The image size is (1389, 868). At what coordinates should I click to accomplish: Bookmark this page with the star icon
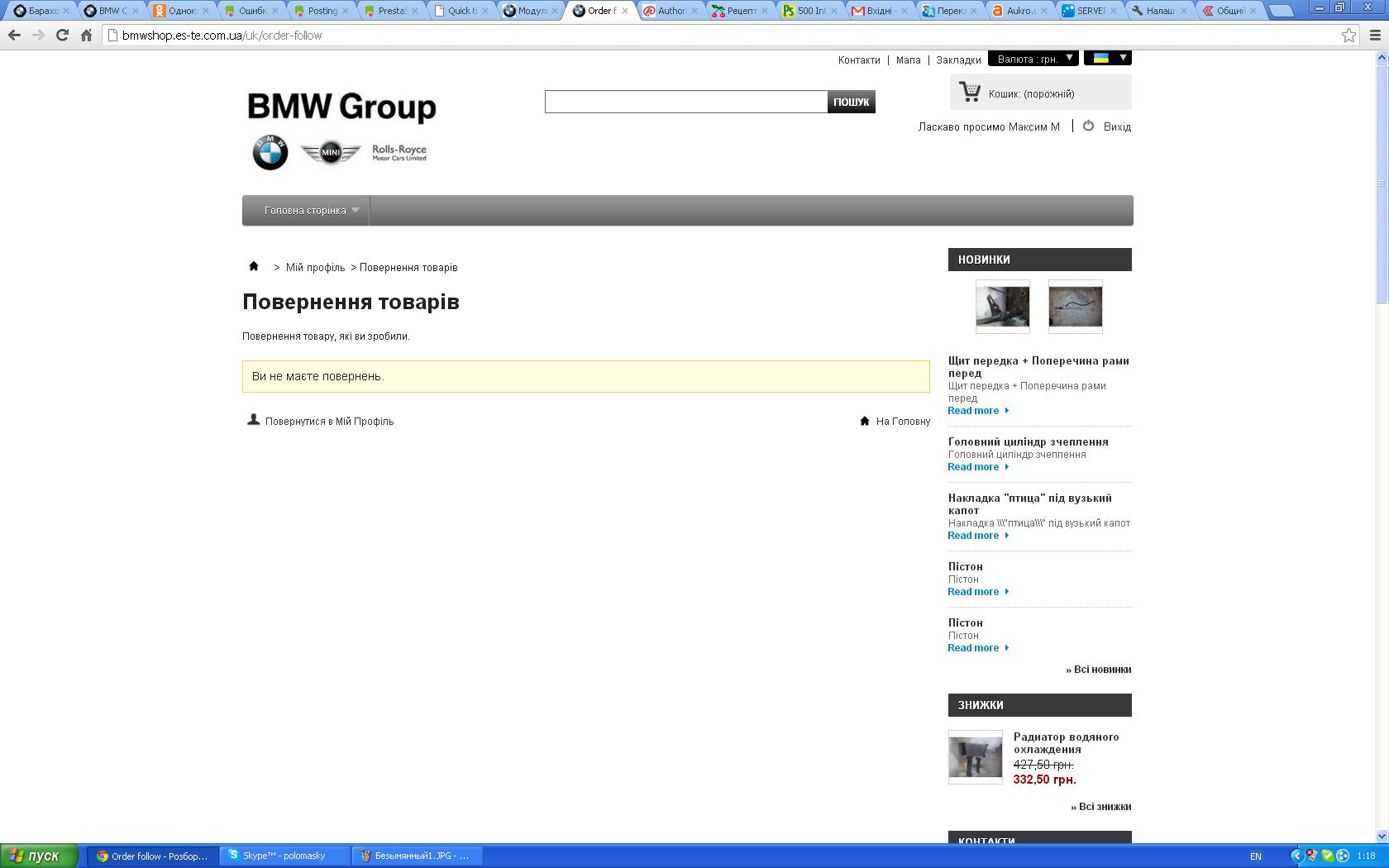1348,36
